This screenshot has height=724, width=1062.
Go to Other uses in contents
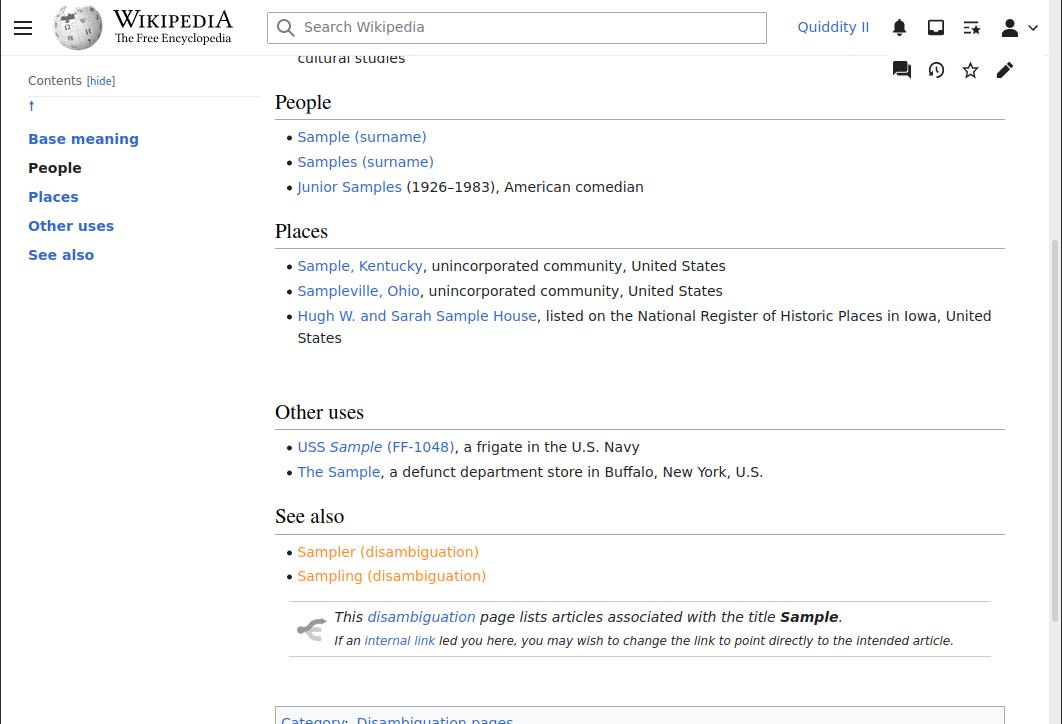[71, 226]
